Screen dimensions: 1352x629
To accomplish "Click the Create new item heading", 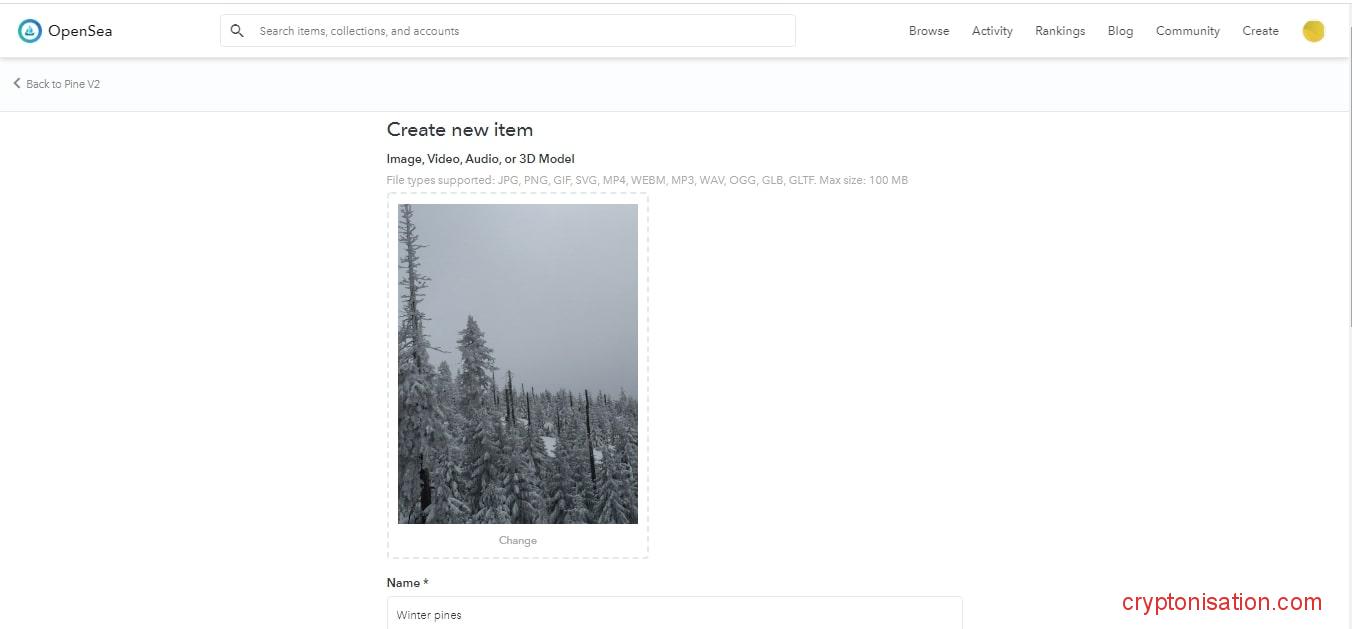I will click(460, 130).
